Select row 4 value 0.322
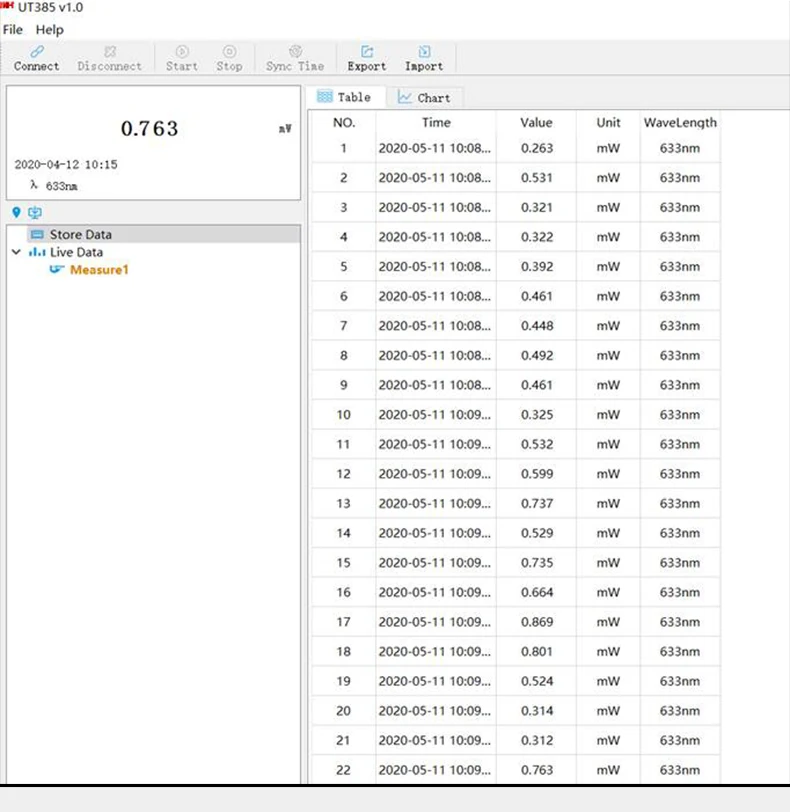 pos(537,237)
